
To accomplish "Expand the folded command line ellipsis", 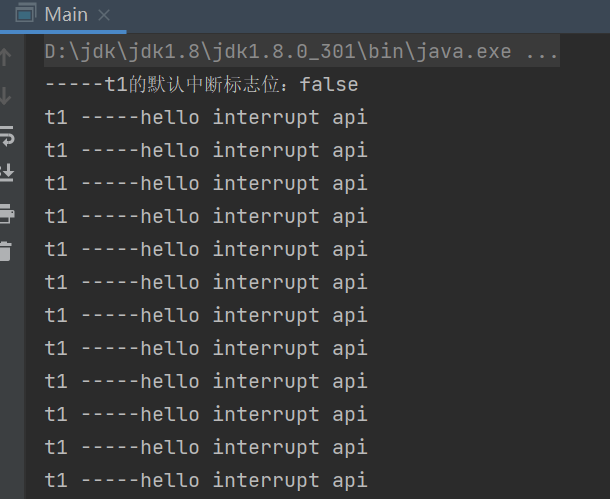I will click(x=541, y=52).
